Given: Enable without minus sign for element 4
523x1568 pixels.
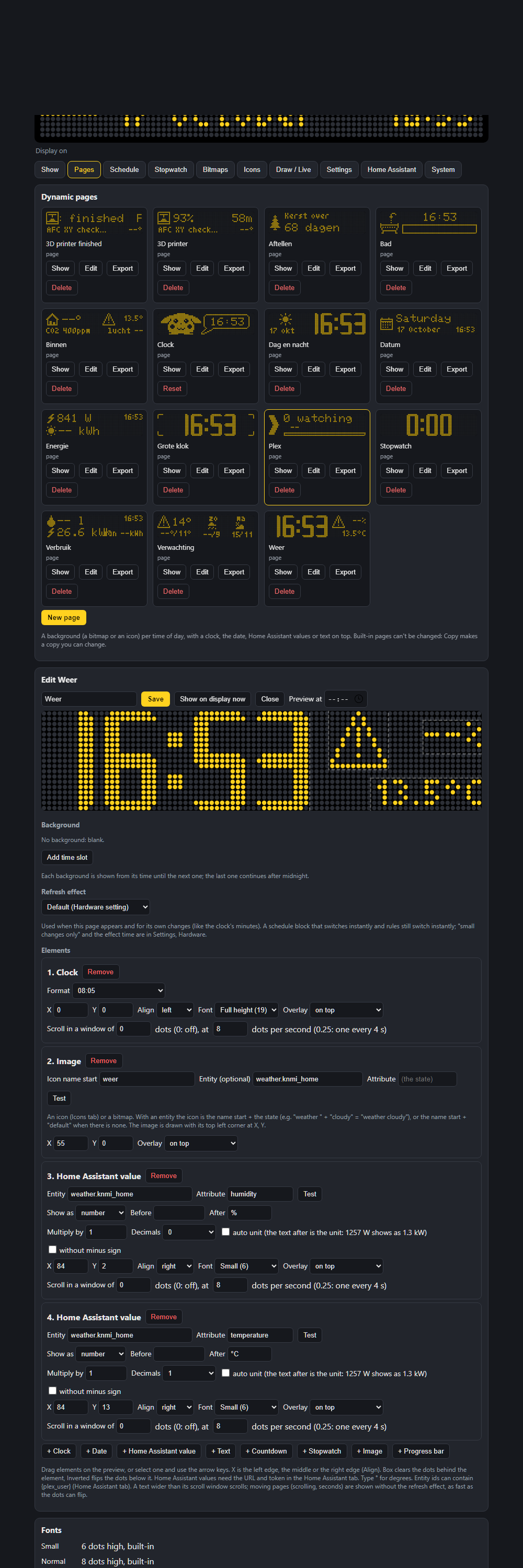Looking at the screenshot, I should pos(52,1391).
